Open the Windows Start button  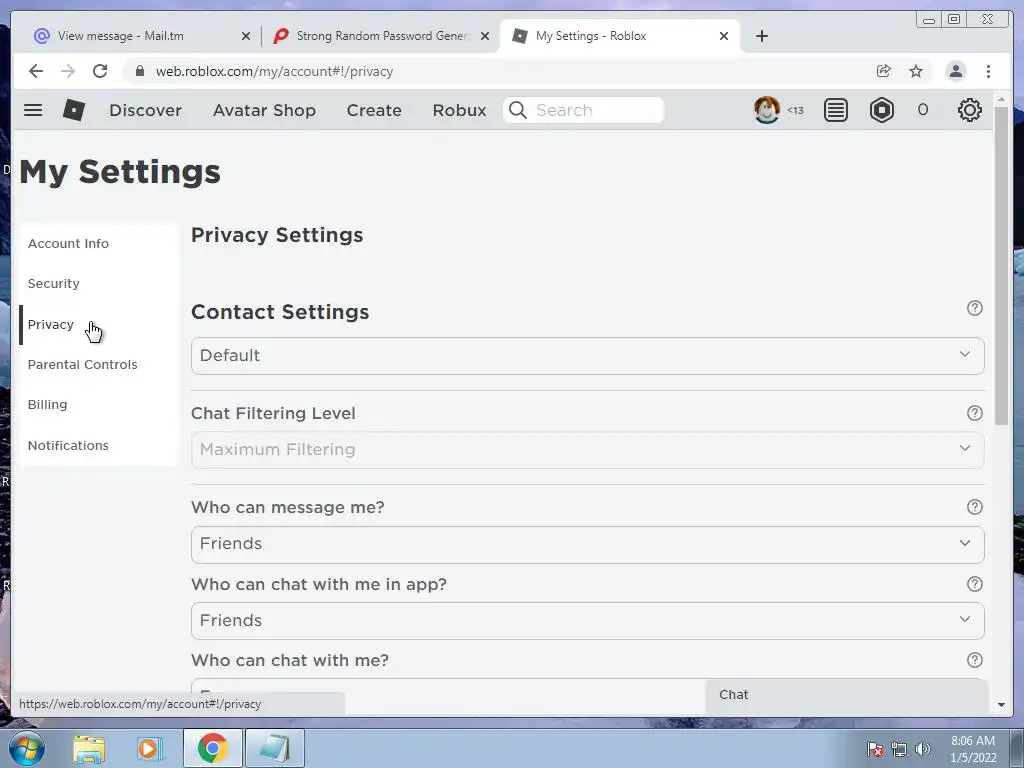tap(27, 748)
